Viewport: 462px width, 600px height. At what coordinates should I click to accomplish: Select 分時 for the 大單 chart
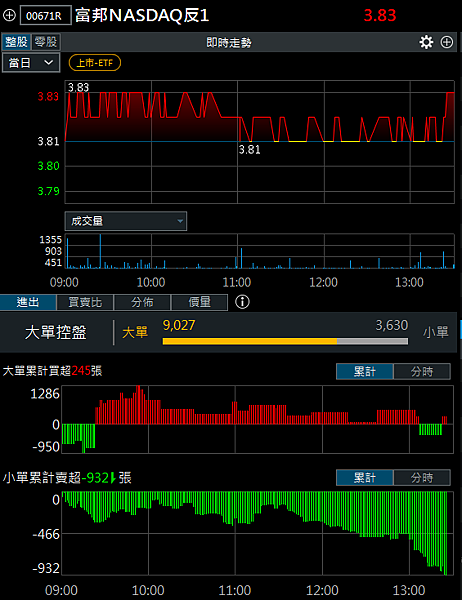422,371
